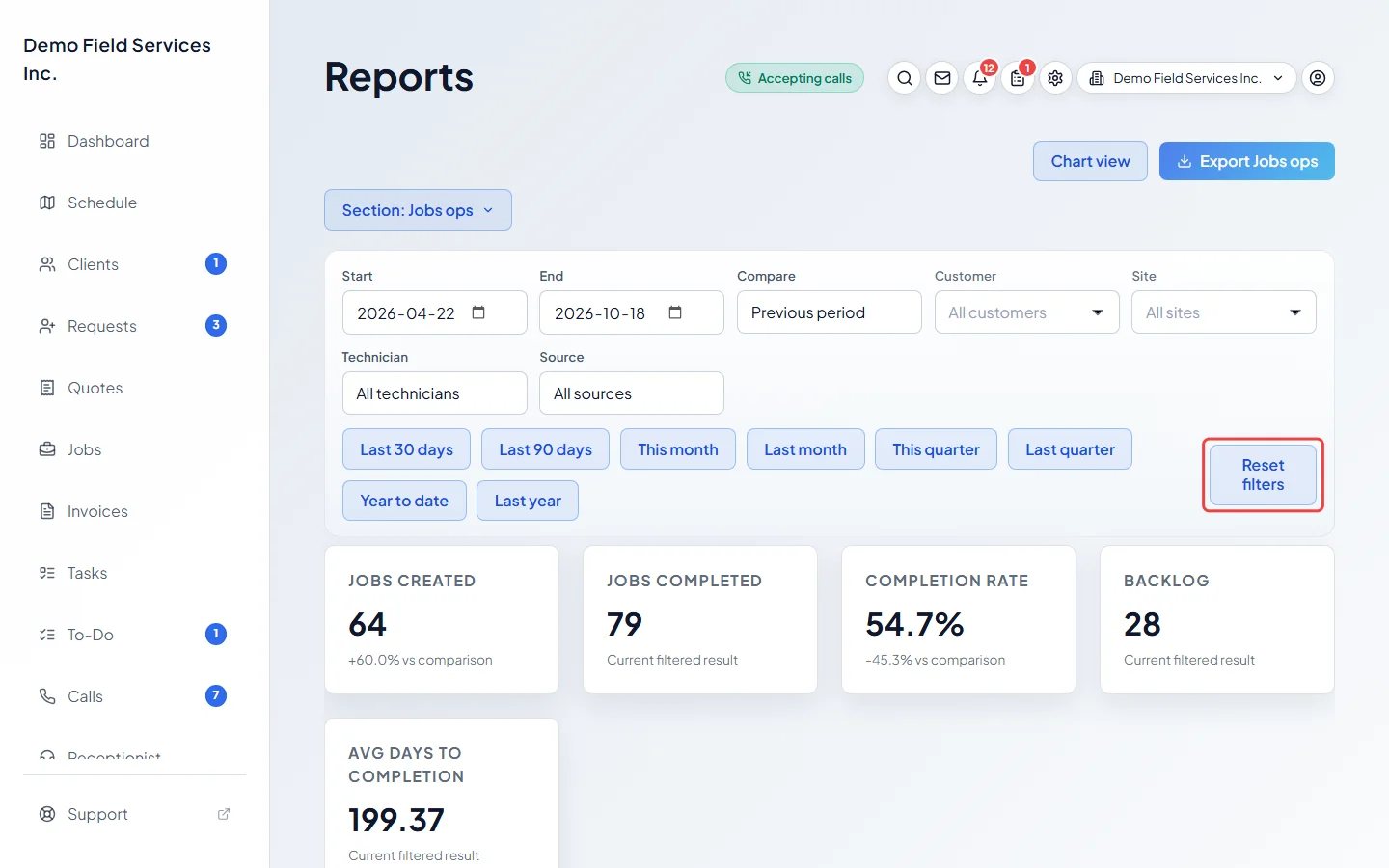Viewport: 1389px width, 868px height.
Task: Open the mail inbox icon
Action: tap(942, 78)
